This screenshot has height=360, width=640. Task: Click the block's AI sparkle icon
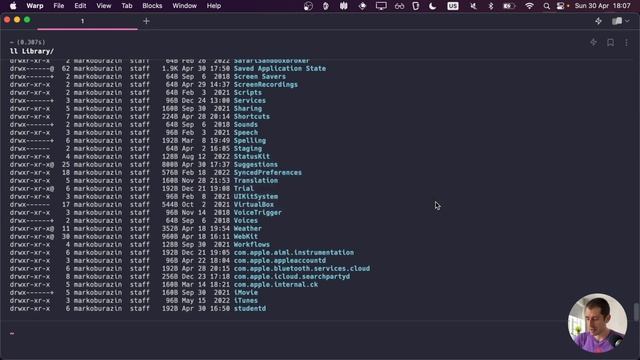(x=593, y=42)
